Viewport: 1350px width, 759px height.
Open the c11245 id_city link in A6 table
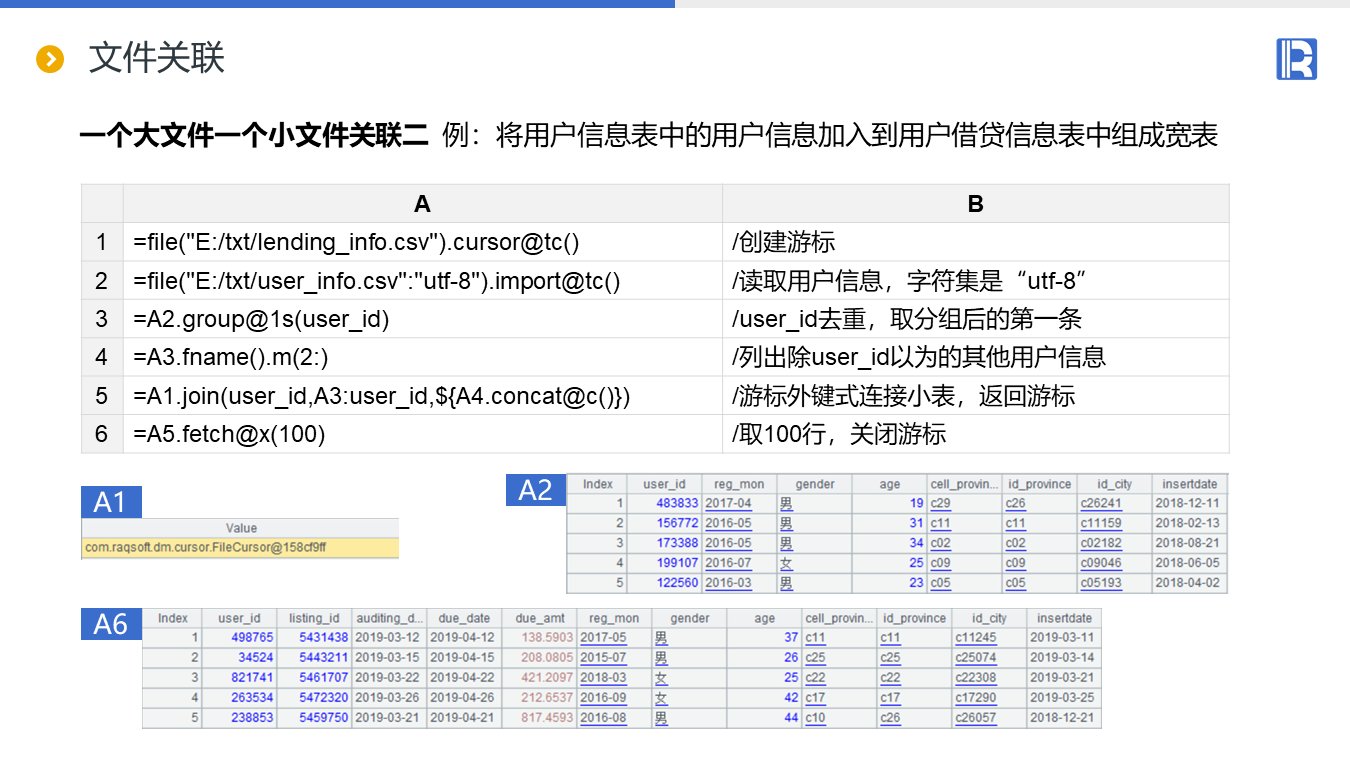pos(975,638)
